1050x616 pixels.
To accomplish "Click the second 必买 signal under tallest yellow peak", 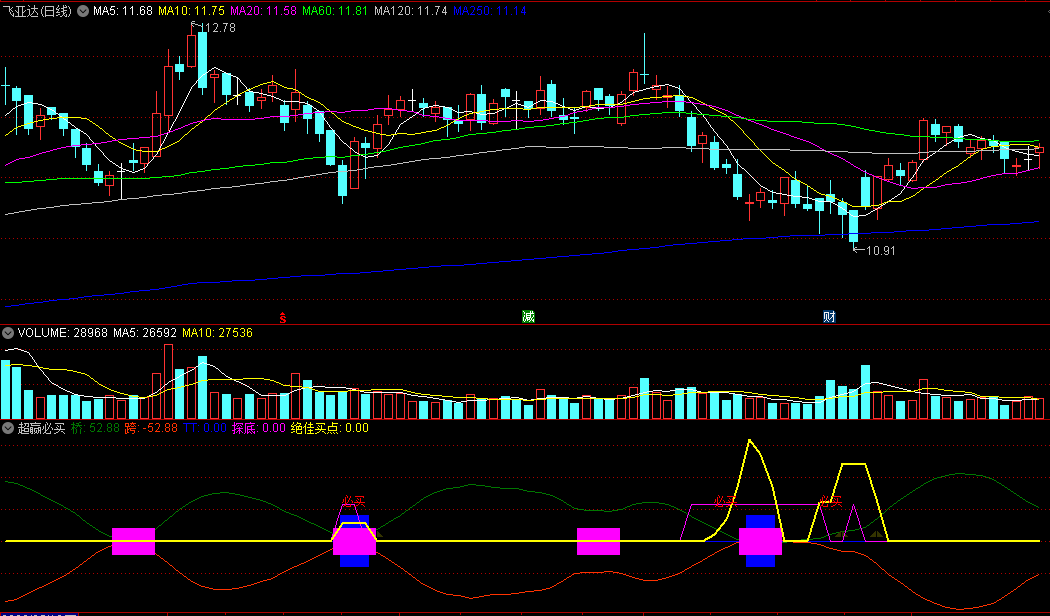I will pos(725,501).
